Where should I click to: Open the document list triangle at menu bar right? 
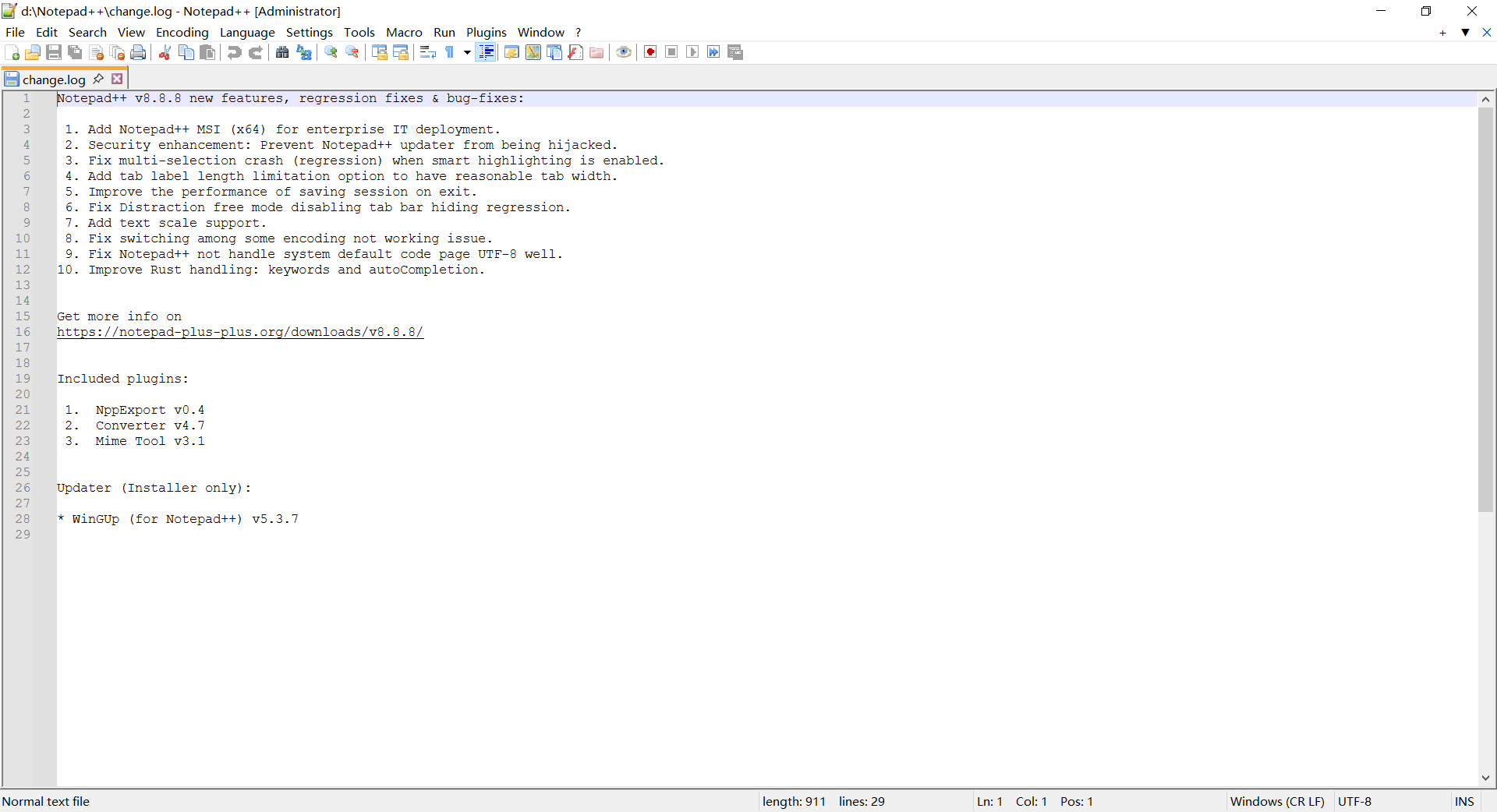1465,33
